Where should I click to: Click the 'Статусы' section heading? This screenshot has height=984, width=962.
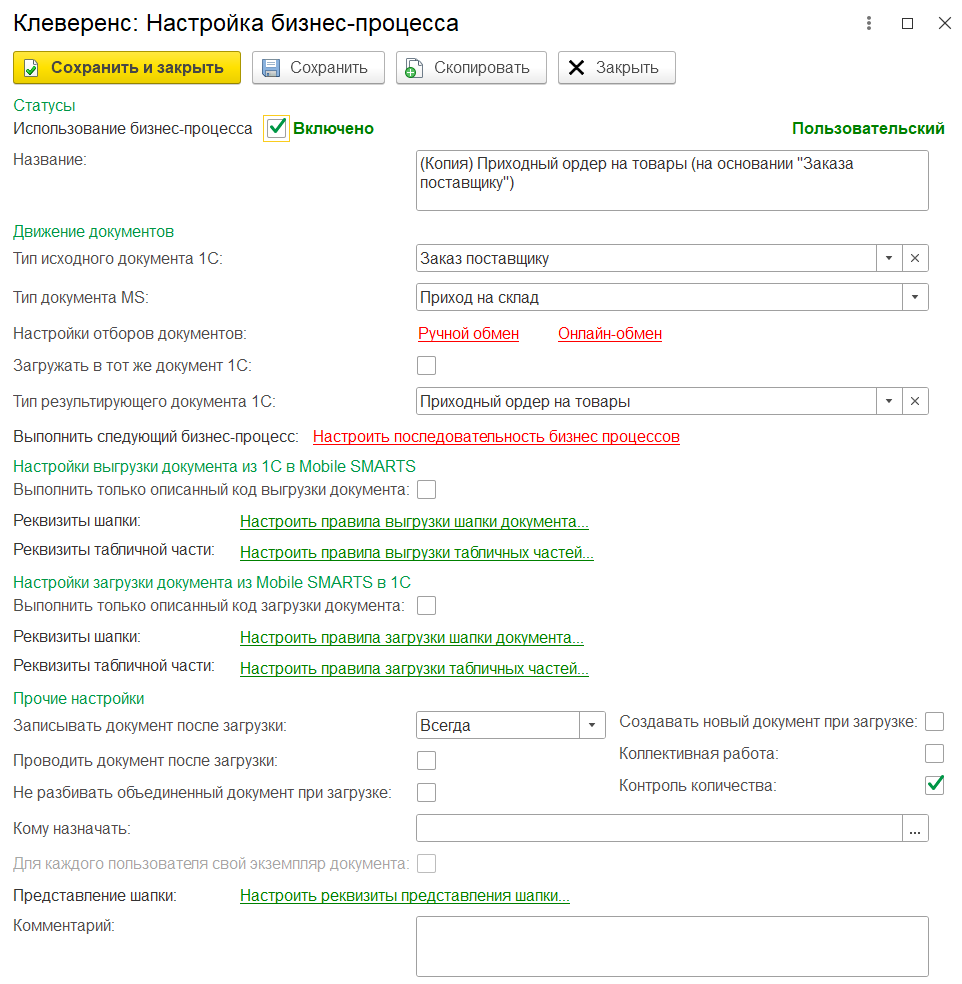point(45,105)
